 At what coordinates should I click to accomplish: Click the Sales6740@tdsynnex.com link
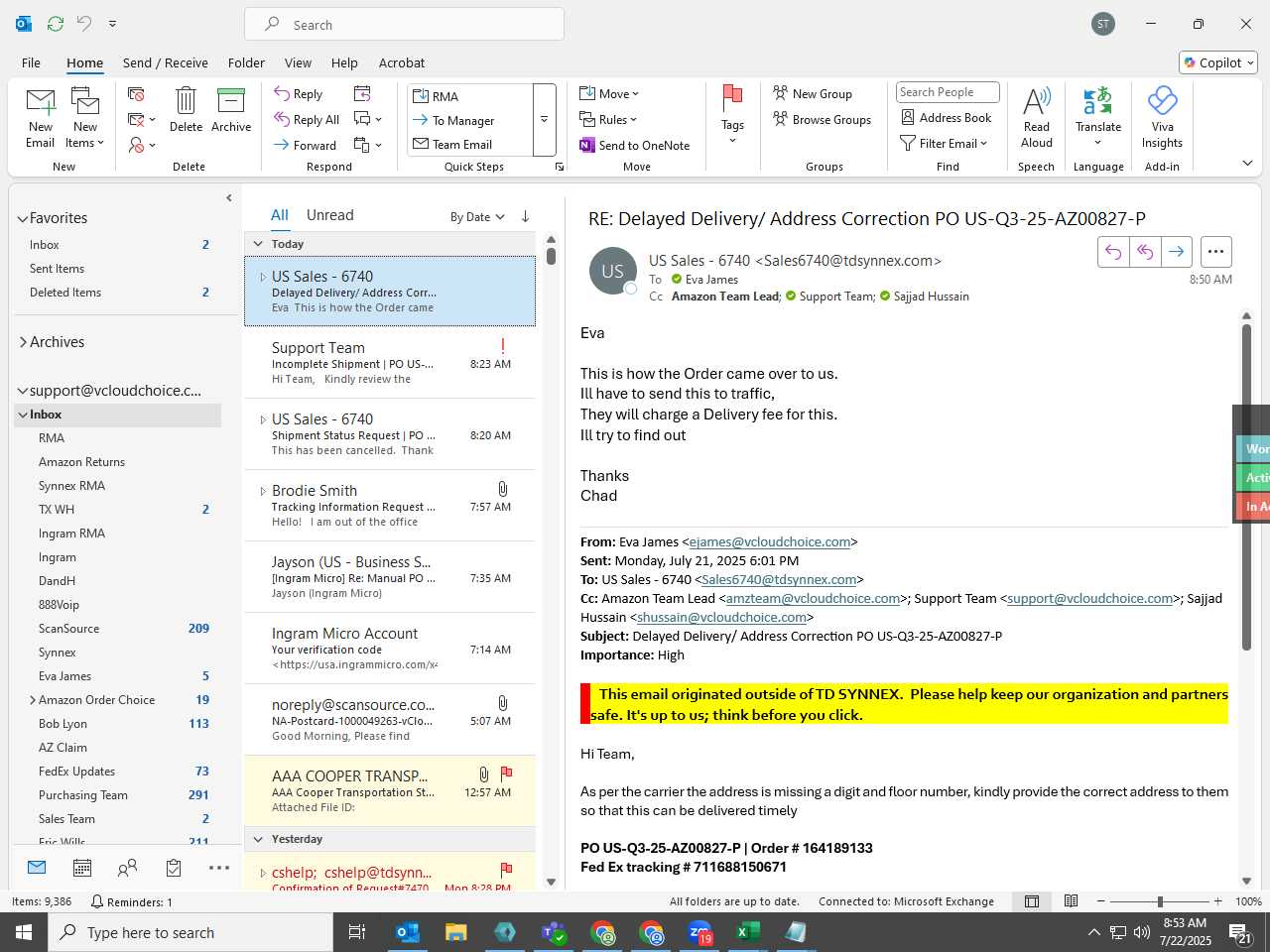(x=779, y=580)
